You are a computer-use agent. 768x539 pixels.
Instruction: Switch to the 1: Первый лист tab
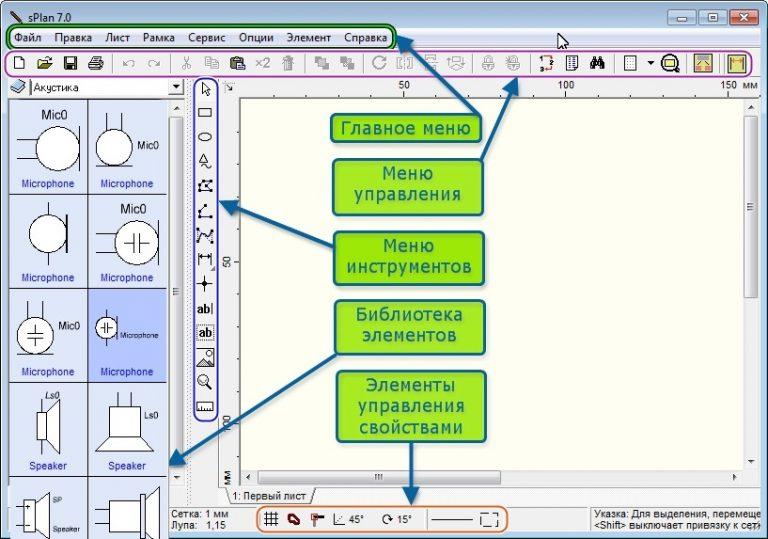pyautogui.click(x=269, y=496)
